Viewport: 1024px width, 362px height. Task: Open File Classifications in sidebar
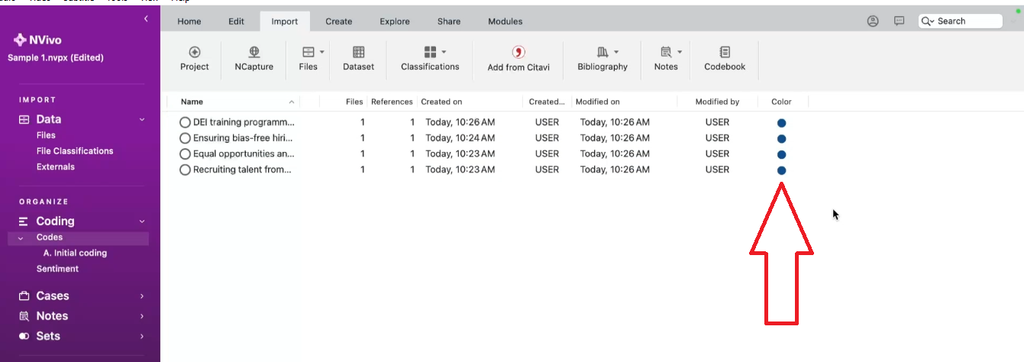[74, 151]
